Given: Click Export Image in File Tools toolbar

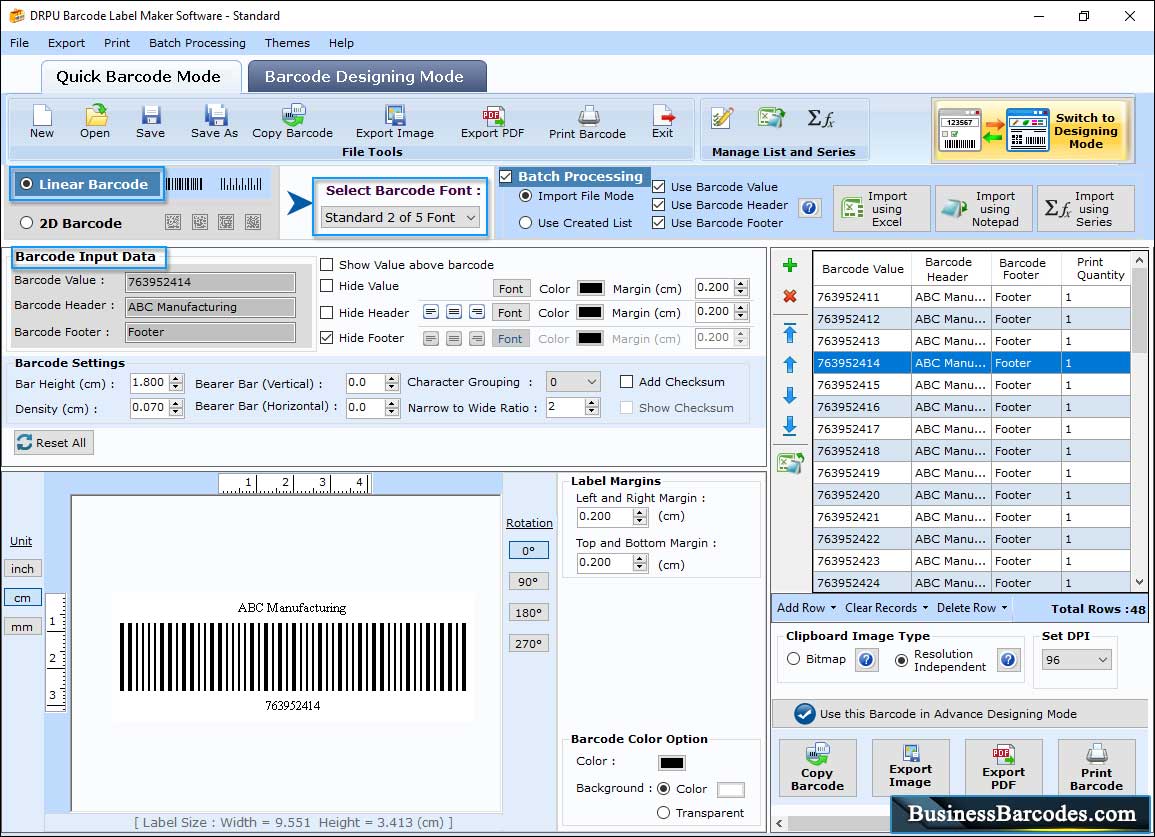Looking at the screenshot, I should point(395,121).
